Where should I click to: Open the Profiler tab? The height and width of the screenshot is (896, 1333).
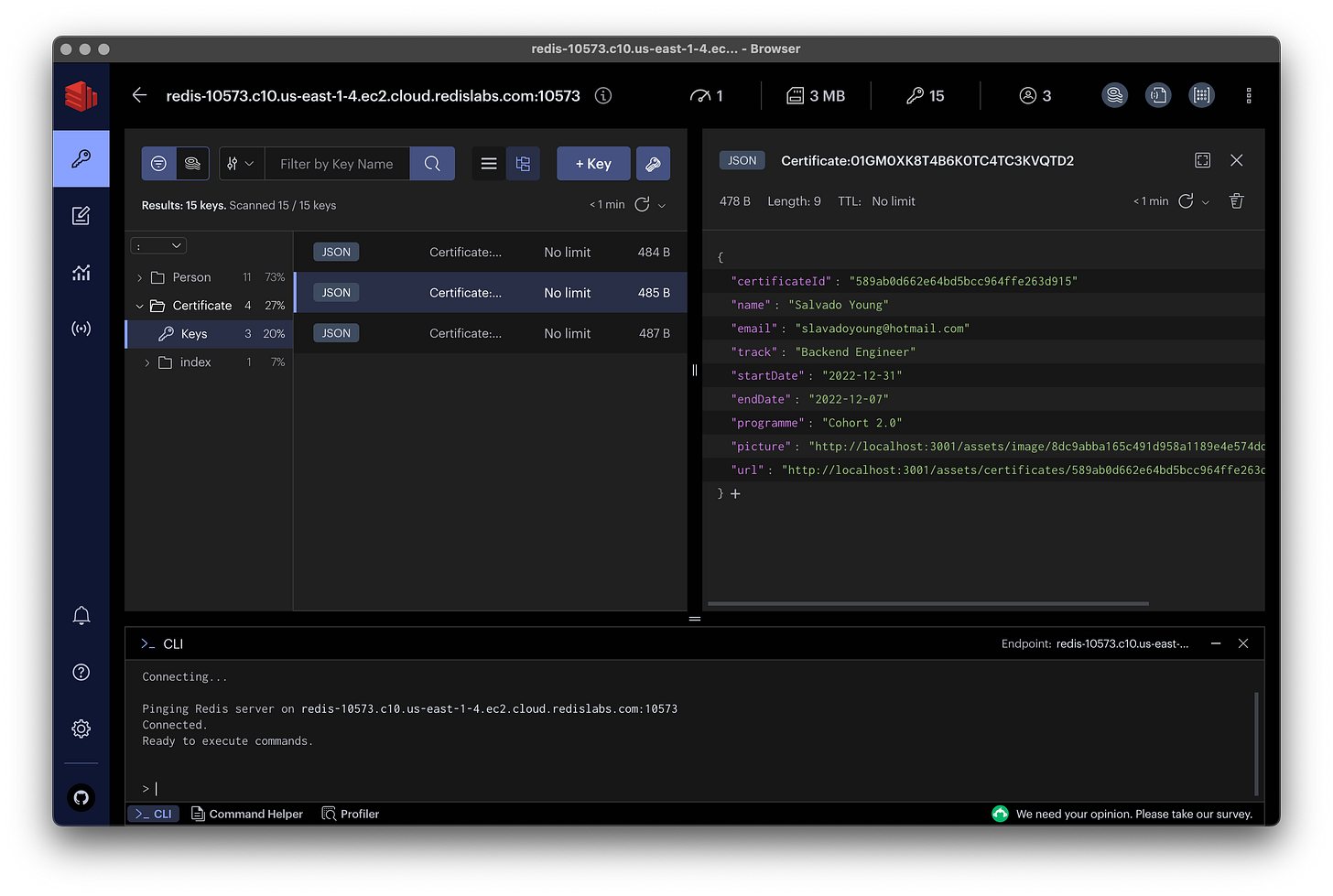coord(351,814)
